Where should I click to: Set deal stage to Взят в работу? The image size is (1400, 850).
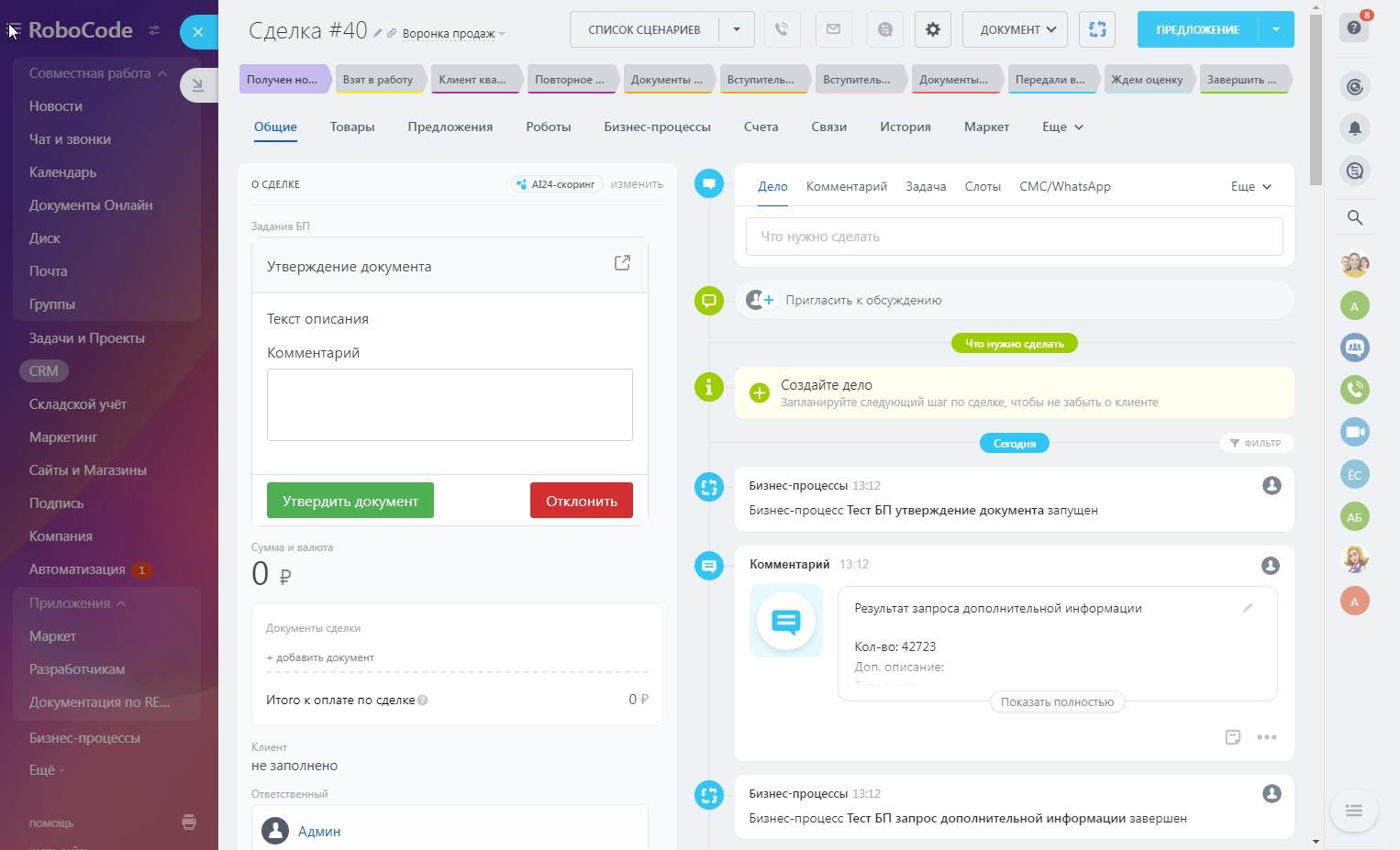379,80
